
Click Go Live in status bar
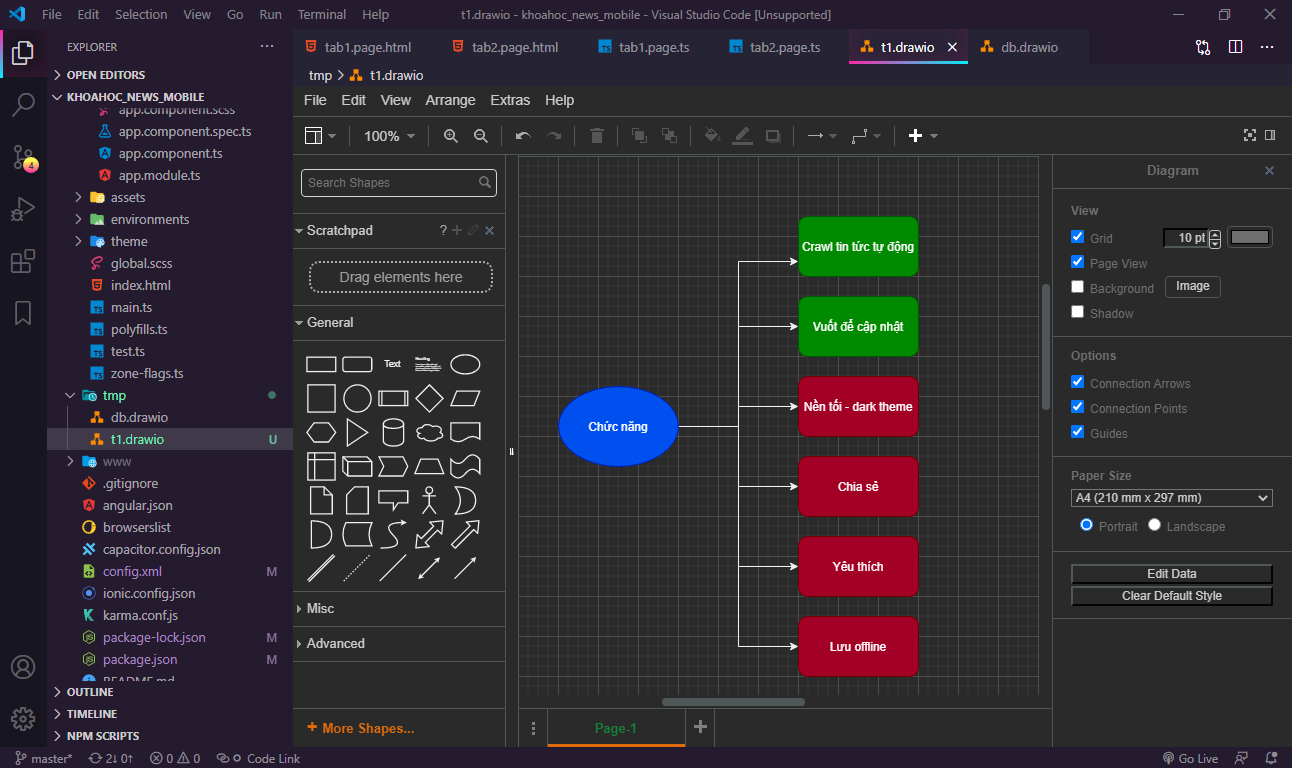coord(1190,758)
